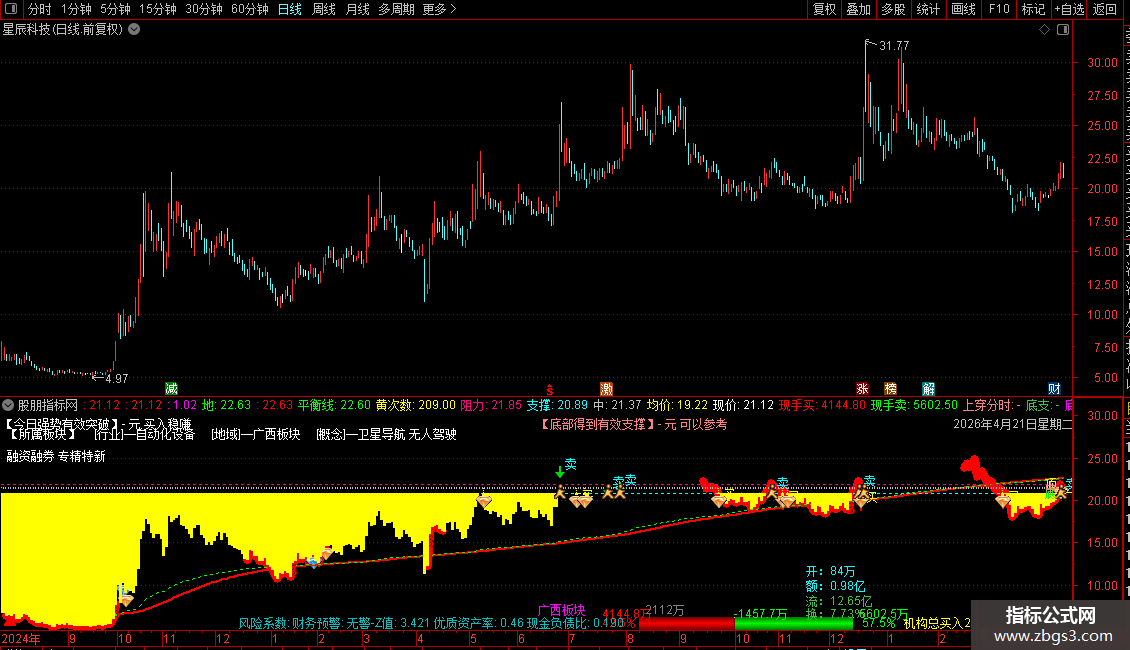Image resolution: width=1130 pixels, height=650 pixels.
Task: Add stock via +自选 button
Action: point(1069,9)
